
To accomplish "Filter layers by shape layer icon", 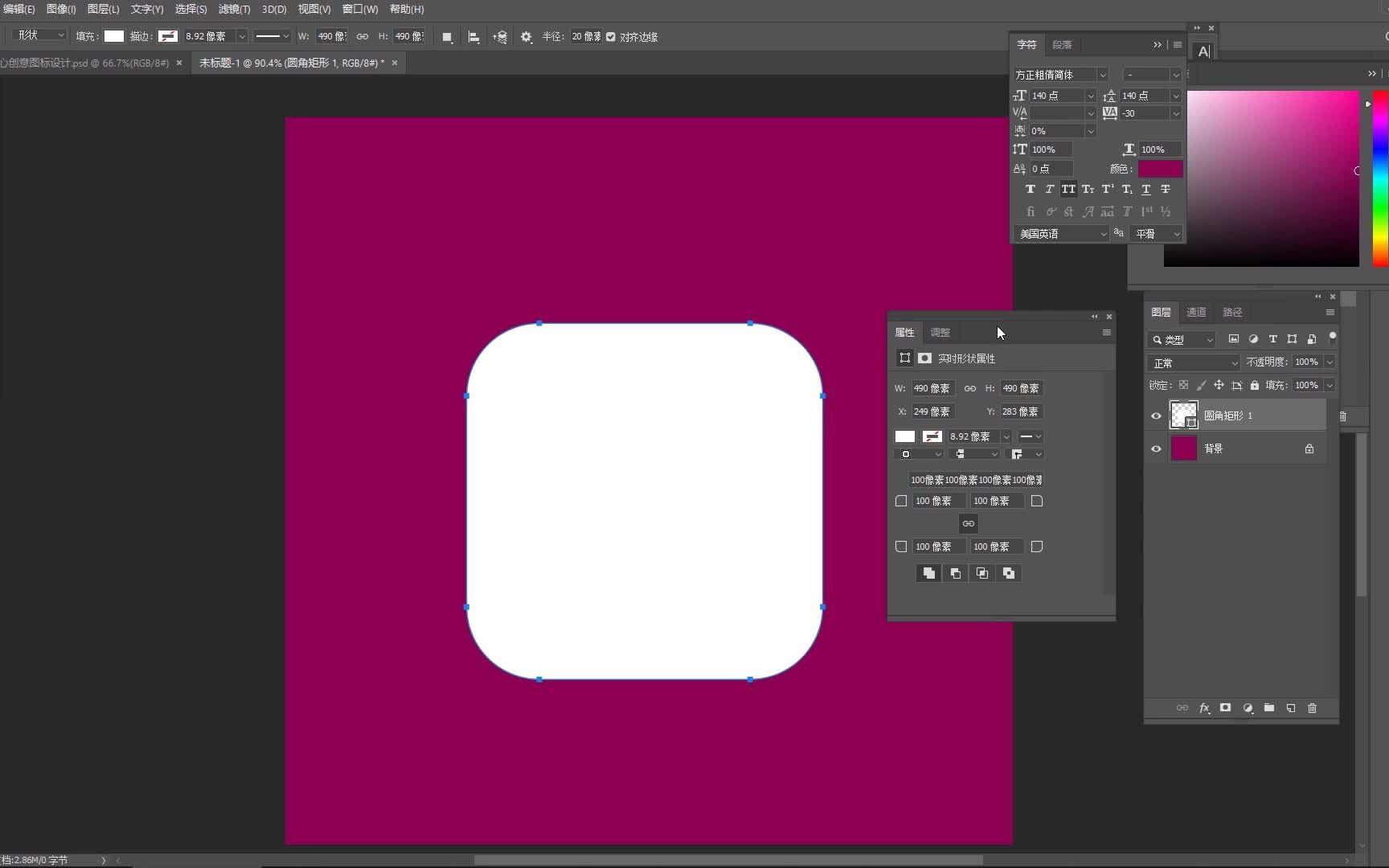I will click(x=1292, y=339).
